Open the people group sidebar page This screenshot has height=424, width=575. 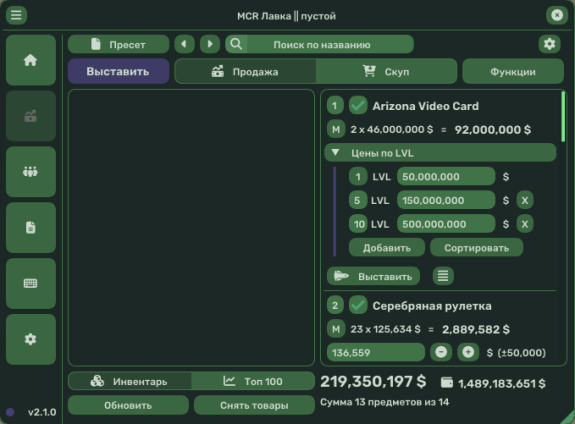tap(31, 172)
